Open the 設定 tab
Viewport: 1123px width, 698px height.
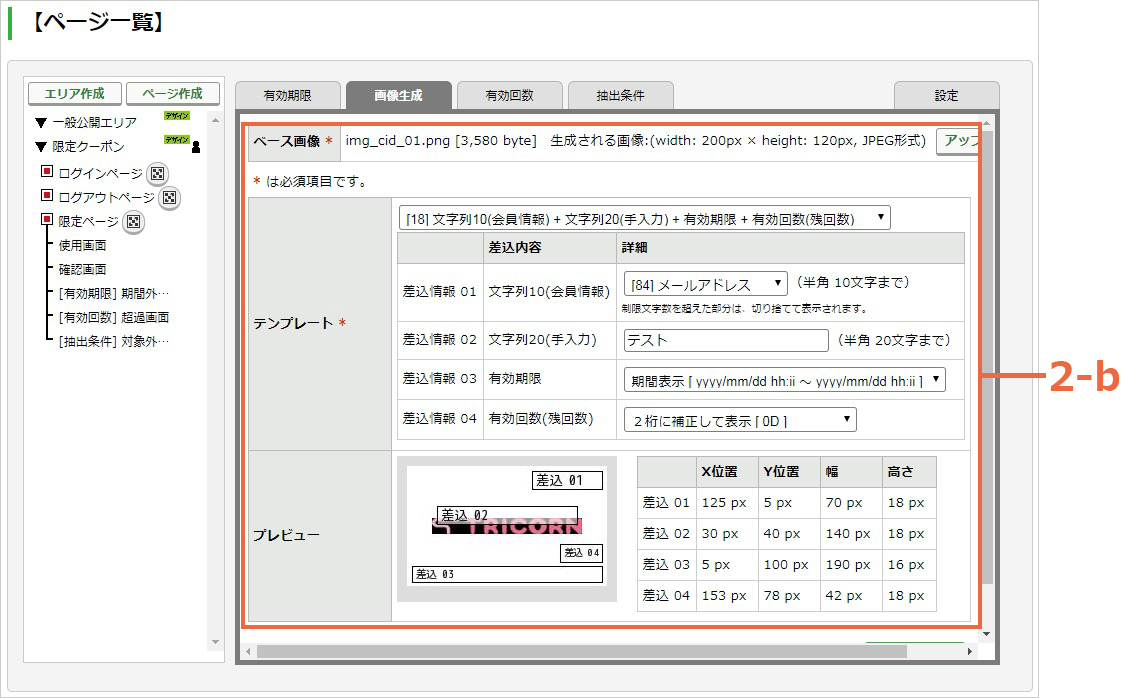click(946, 95)
